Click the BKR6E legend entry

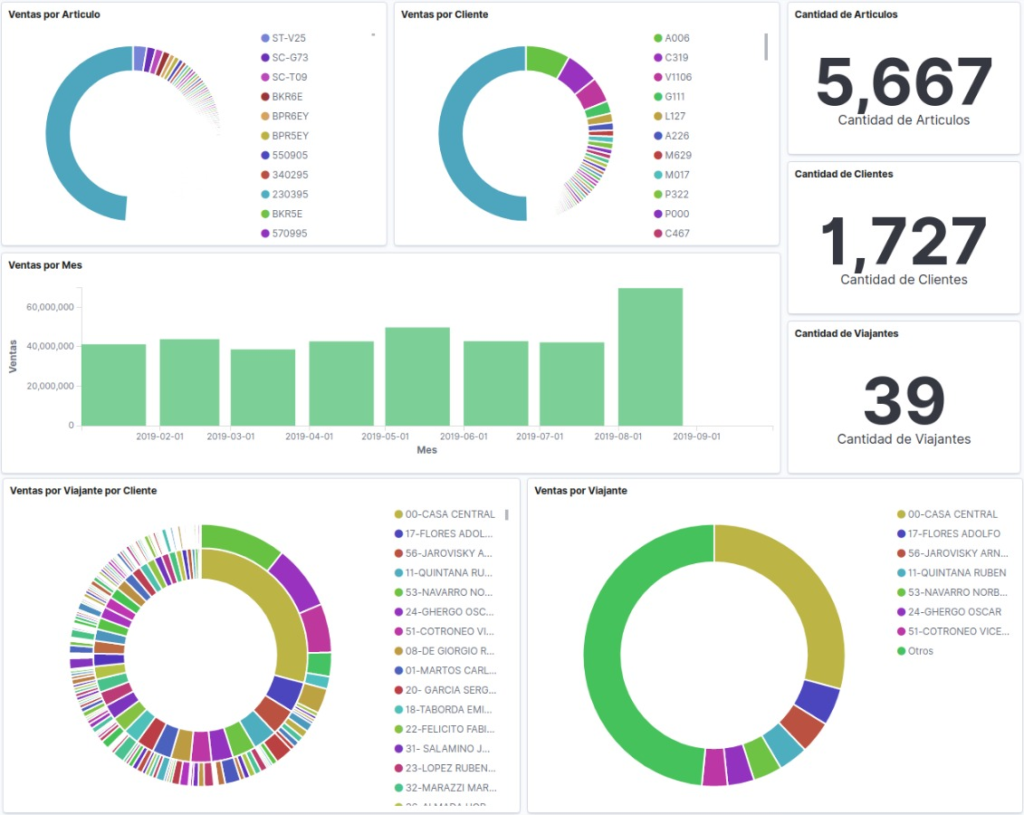287,97
